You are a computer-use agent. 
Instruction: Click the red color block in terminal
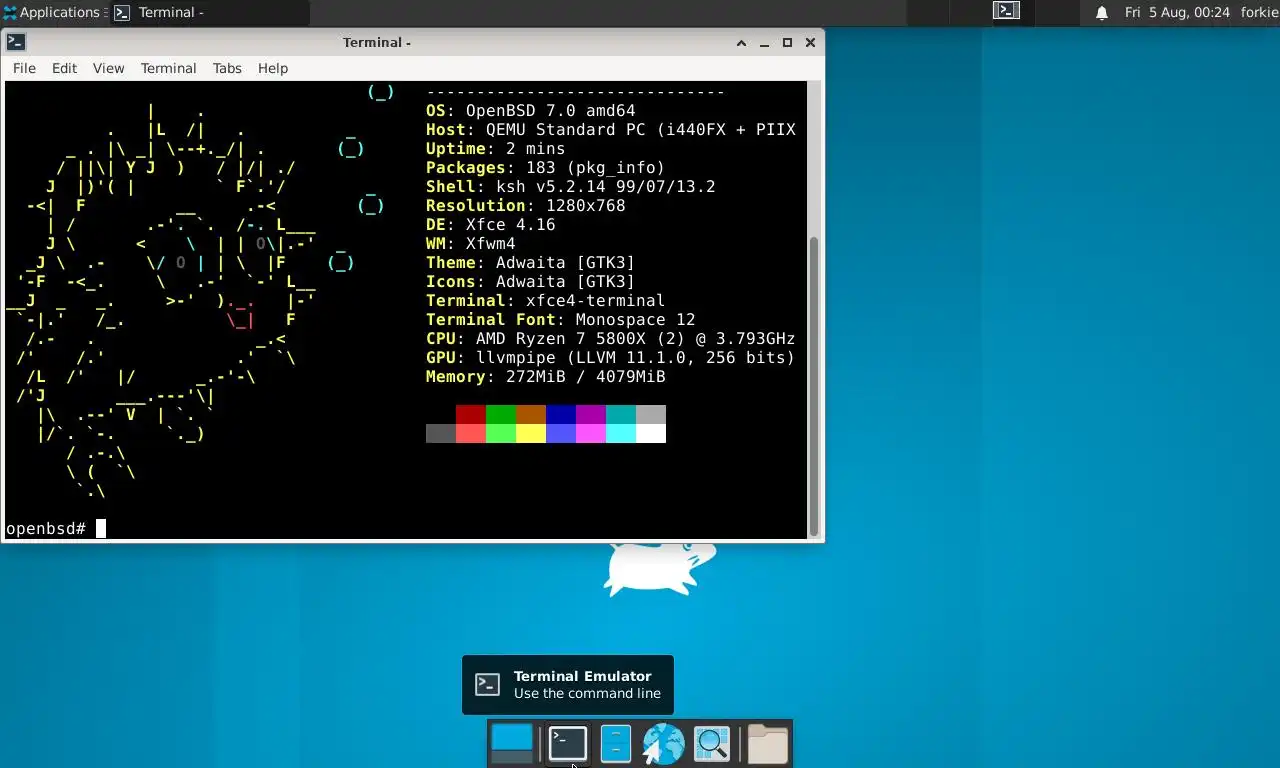click(x=471, y=414)
